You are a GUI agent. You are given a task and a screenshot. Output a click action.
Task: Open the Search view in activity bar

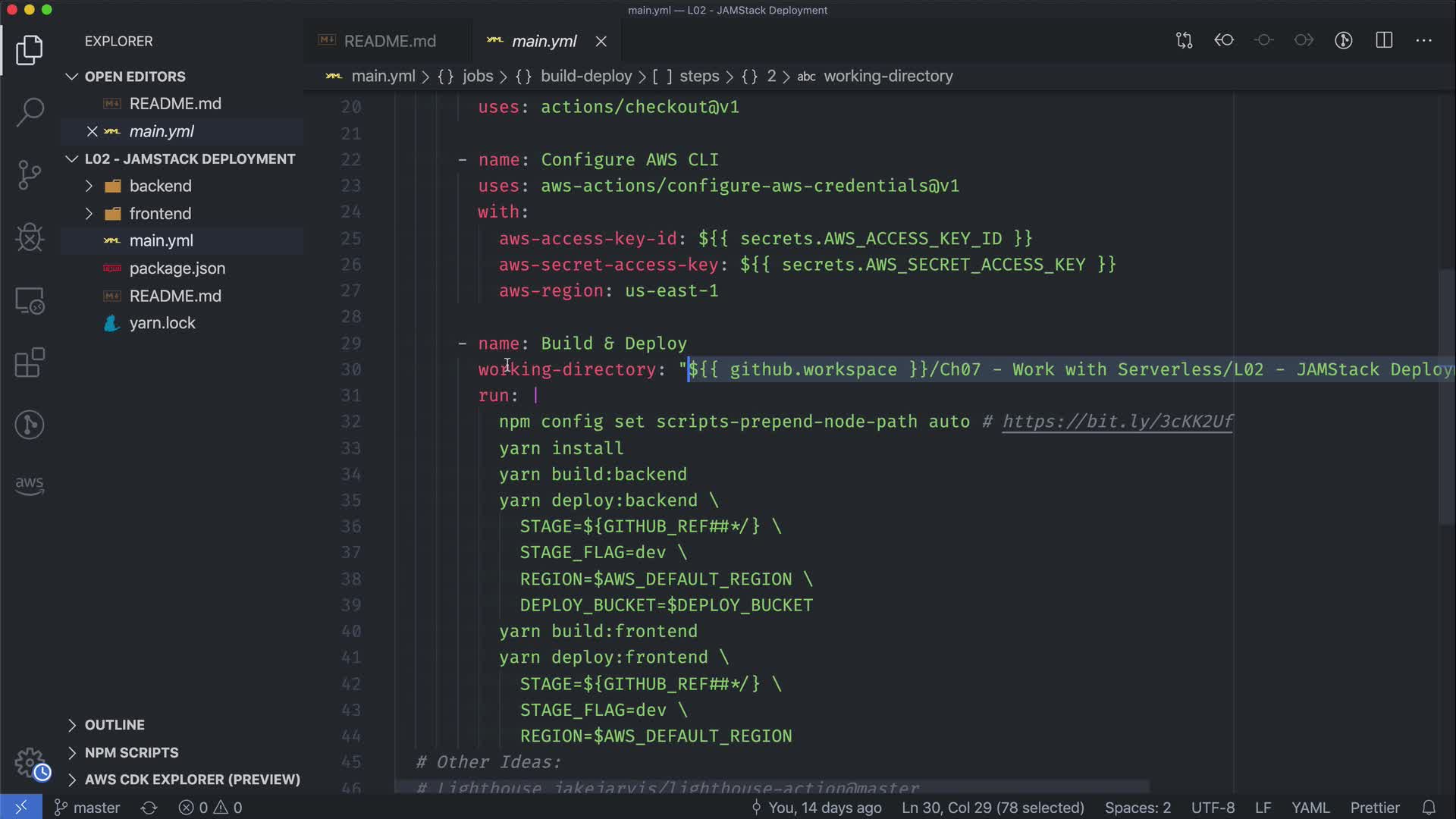pyautogui.click(x=30, y=112)
